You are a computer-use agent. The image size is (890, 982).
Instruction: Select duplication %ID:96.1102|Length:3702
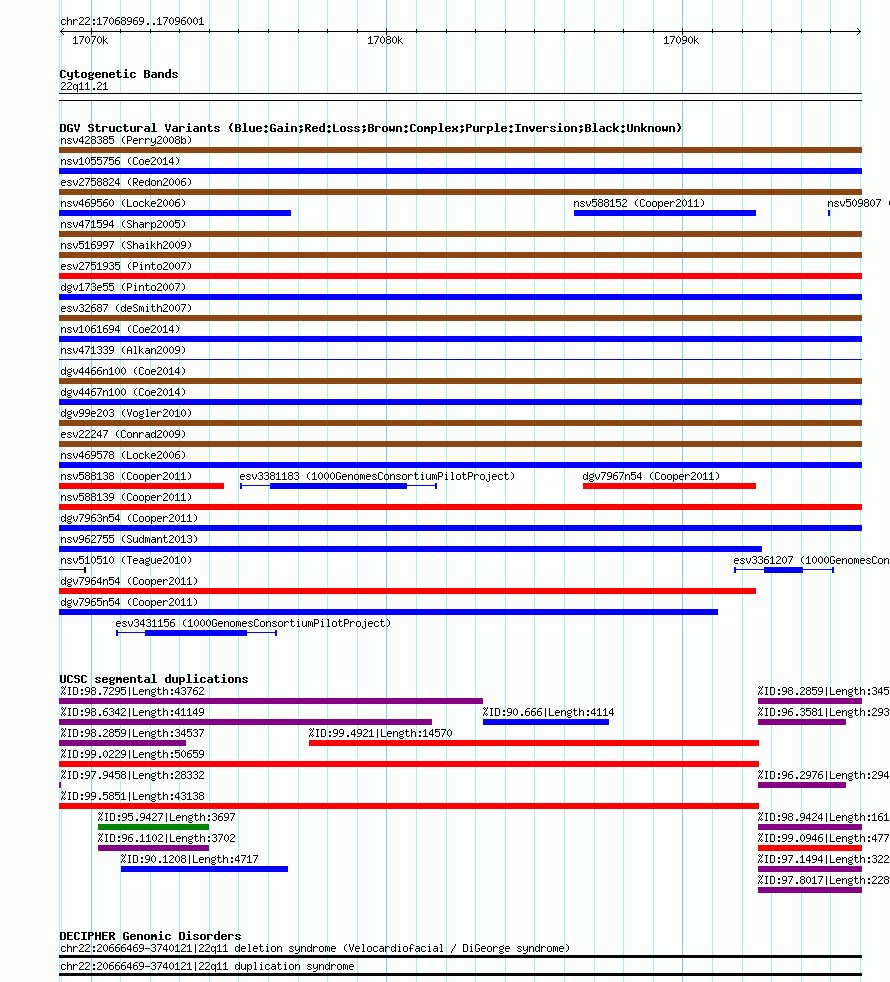(x=153, y=848)
